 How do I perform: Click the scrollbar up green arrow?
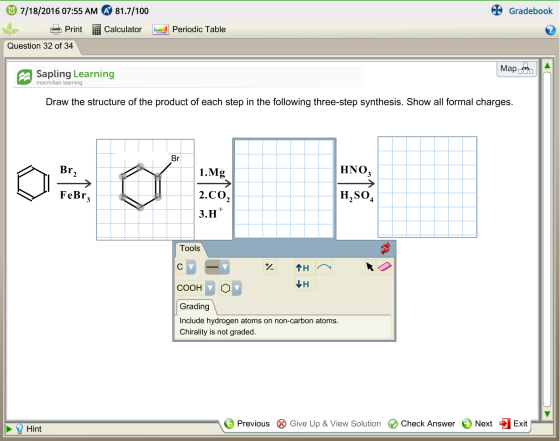[x=547, y=66]
